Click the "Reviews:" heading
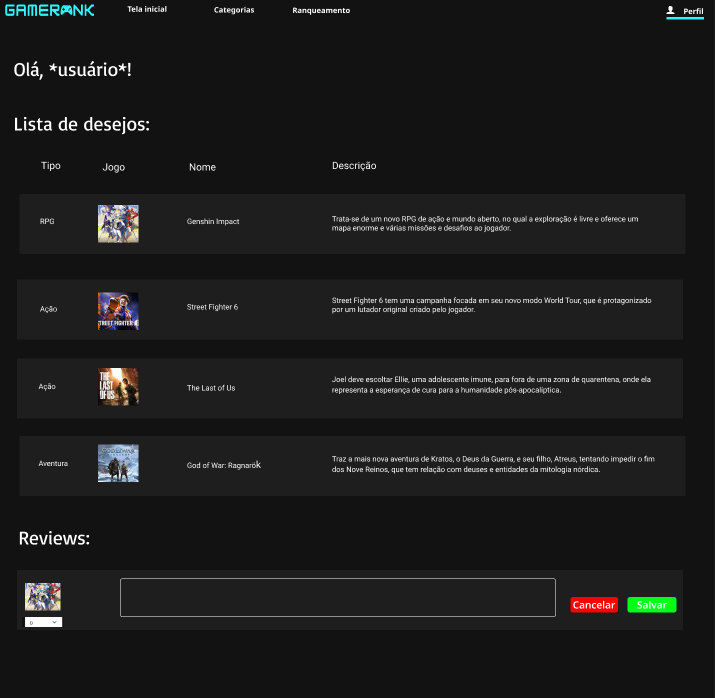The image size is (715, 698). tap(54, 538)
